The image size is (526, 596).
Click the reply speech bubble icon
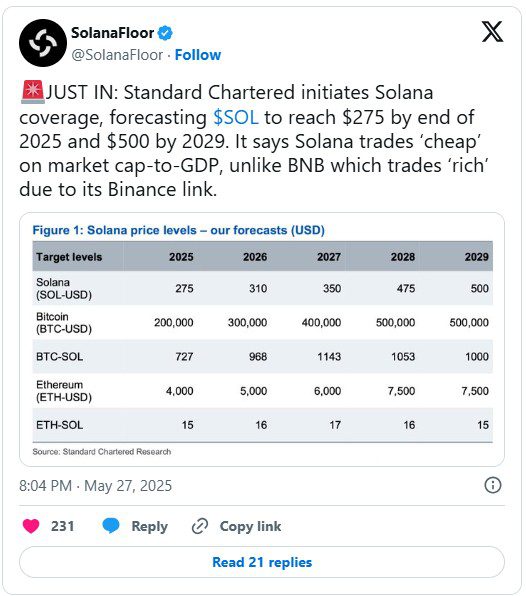pyautogui.click(x=111, y=526)
